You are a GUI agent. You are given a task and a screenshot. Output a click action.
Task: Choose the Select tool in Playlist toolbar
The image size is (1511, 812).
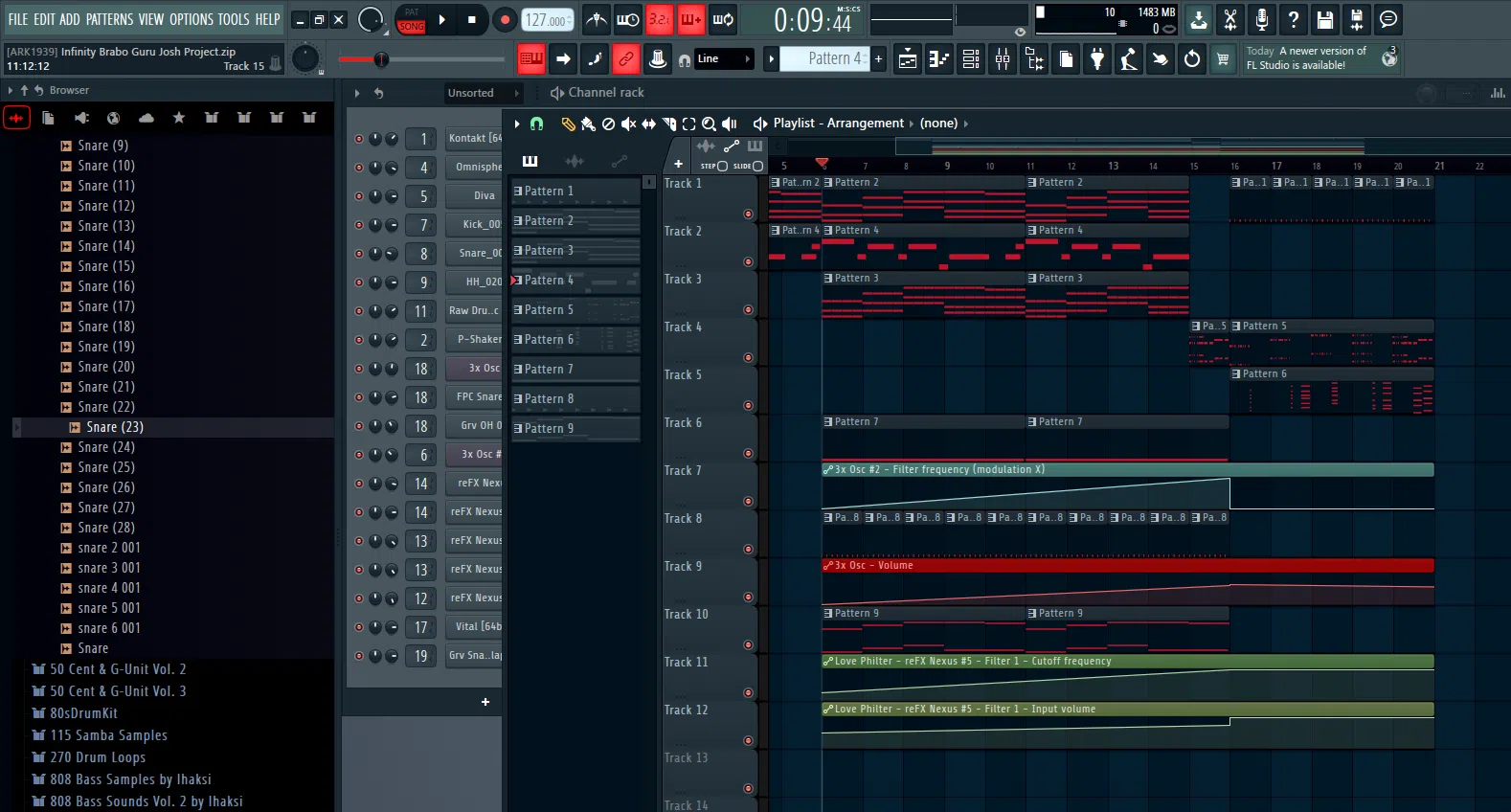point(688,124)
